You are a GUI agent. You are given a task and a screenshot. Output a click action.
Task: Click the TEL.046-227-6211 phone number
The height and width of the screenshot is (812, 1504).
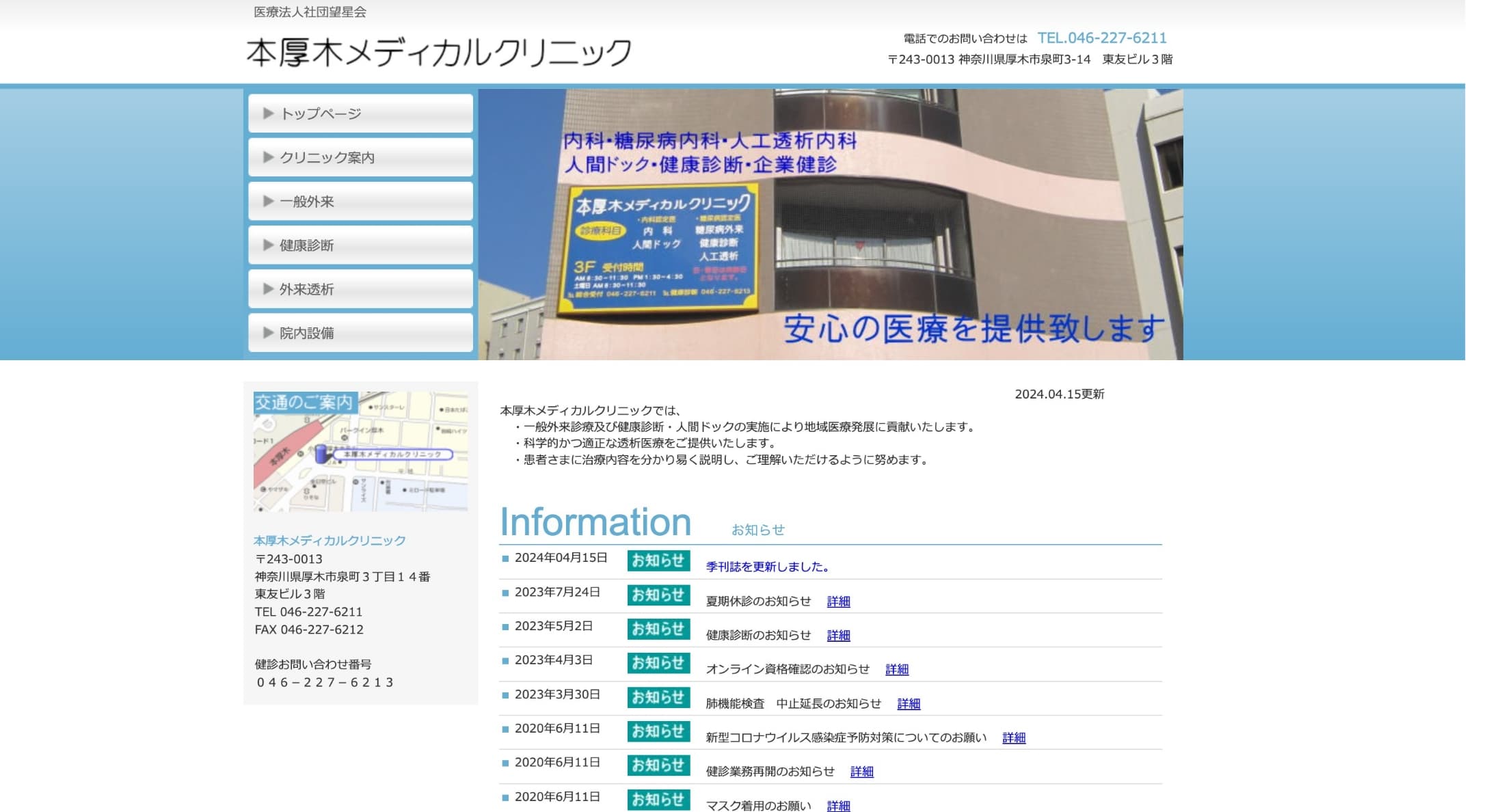point(1101,38)
